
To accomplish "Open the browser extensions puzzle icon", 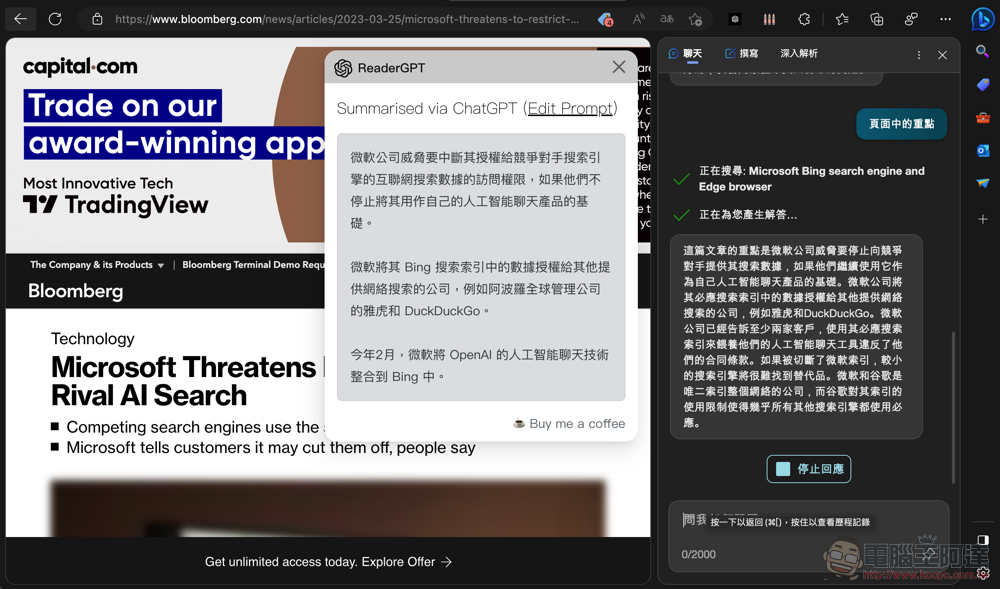I will [804, 19].
